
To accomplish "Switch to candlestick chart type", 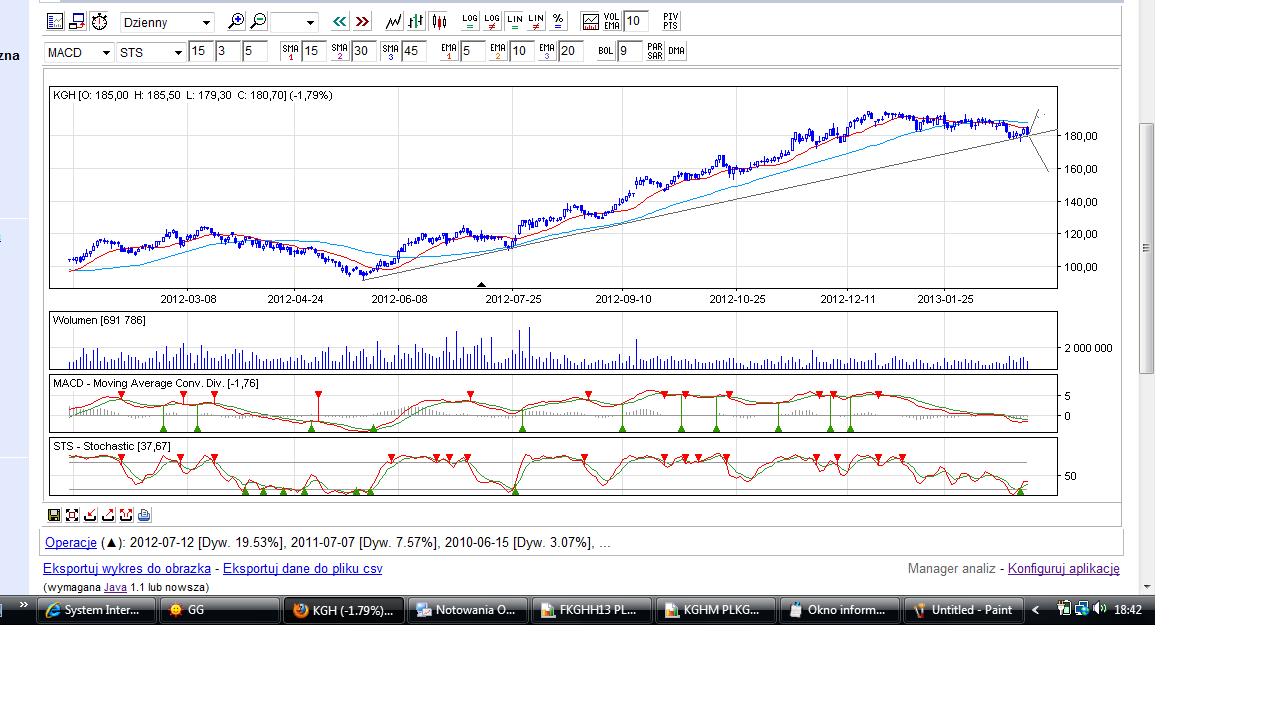I will (x=438, y=21).
